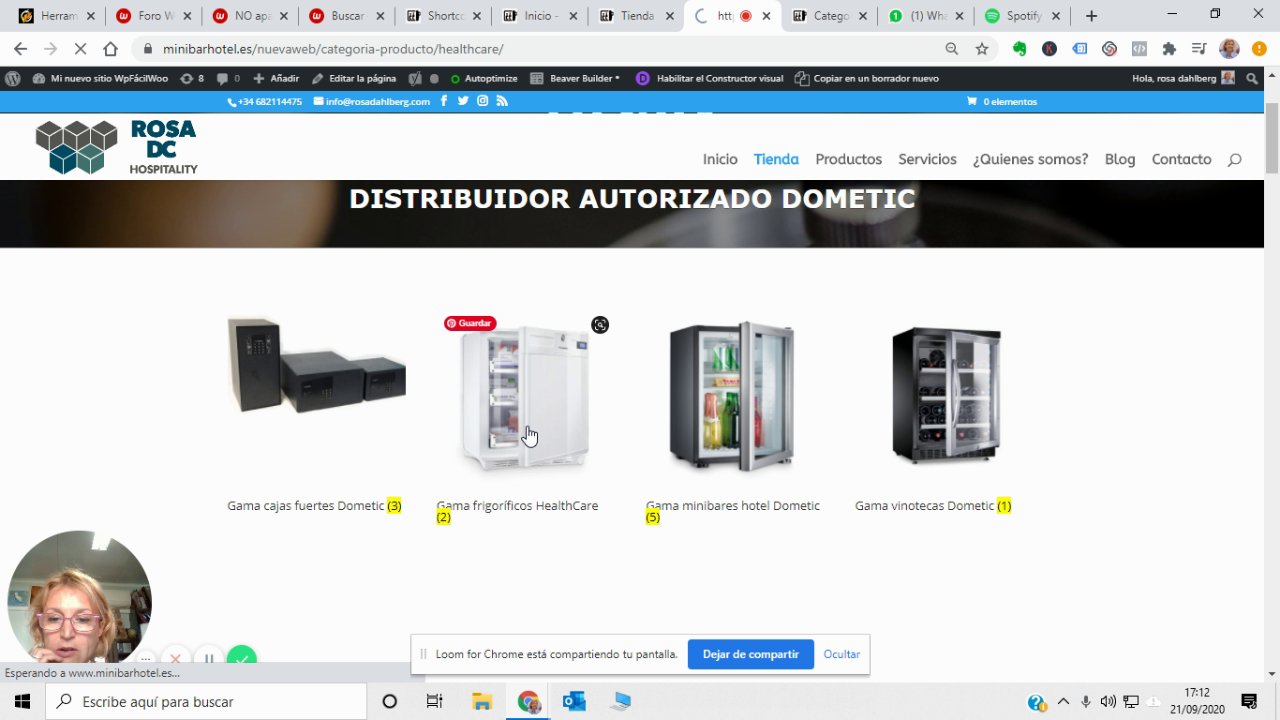Open Blog in the site navigation
Image resolution: width=1280 pixels, height=720 pixels.
click(1120, 159)
